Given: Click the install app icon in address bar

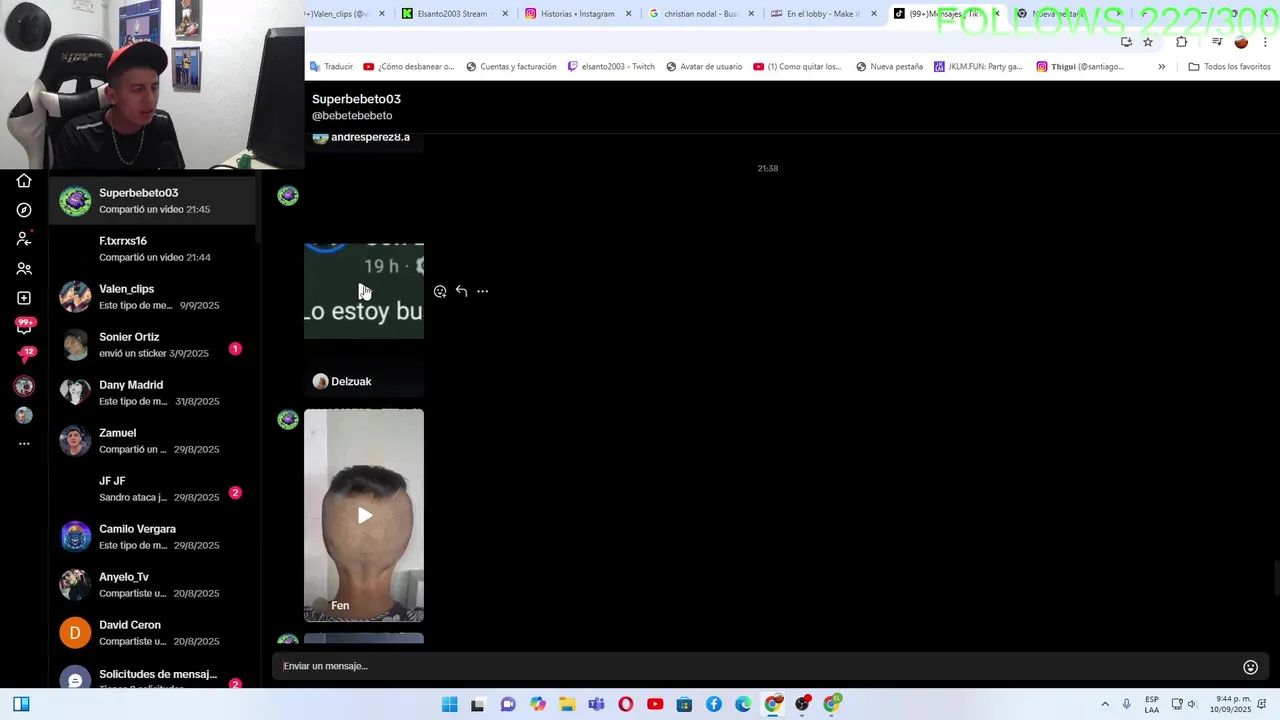Looking at the screenshot, I should (x=1126, y=42).
